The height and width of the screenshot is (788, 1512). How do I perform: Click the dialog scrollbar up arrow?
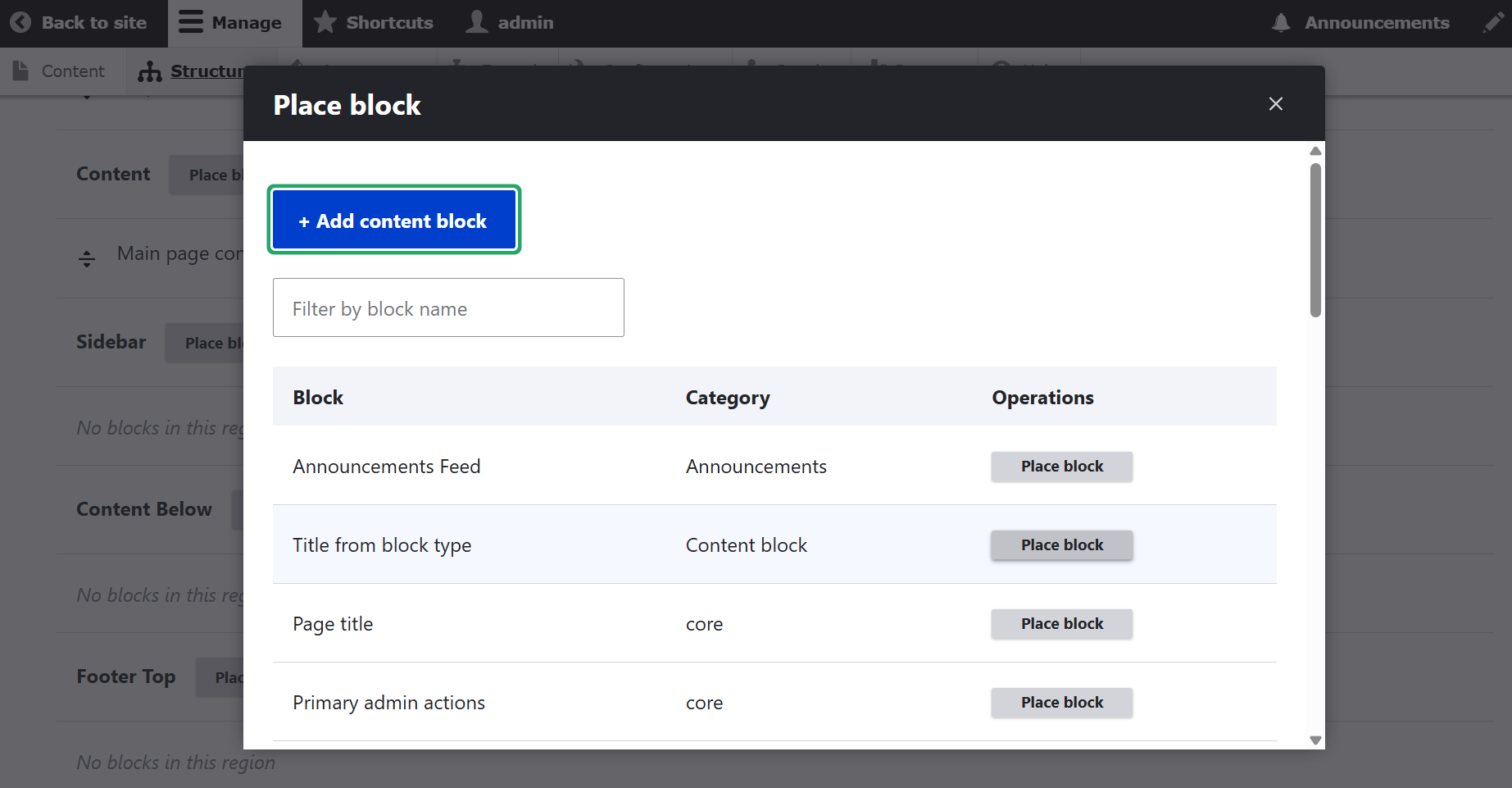pos(1315,151)
